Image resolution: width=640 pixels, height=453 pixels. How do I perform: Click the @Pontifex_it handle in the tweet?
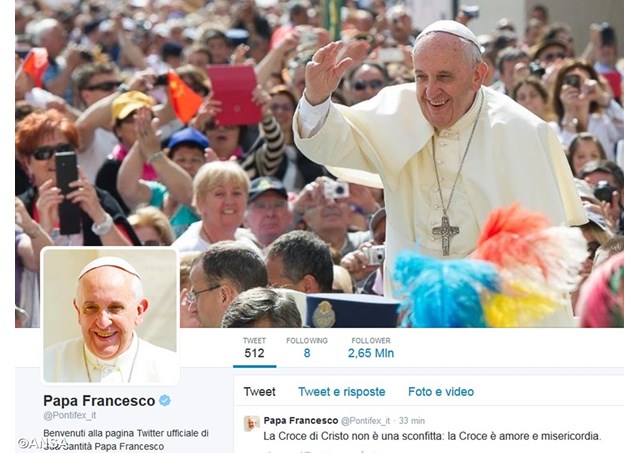pos(365,420)
